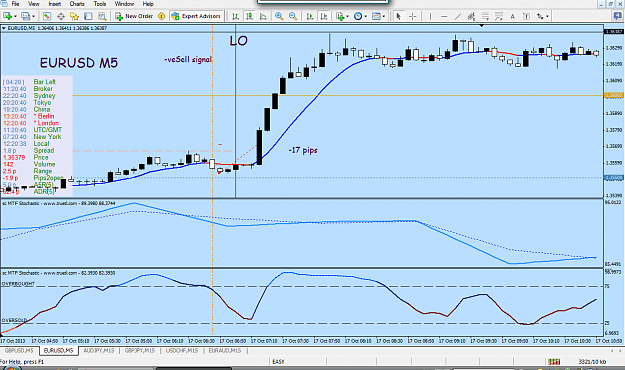Open the New Chart dropdown arrow
This screenshot has height=370, width=625.
15,16
